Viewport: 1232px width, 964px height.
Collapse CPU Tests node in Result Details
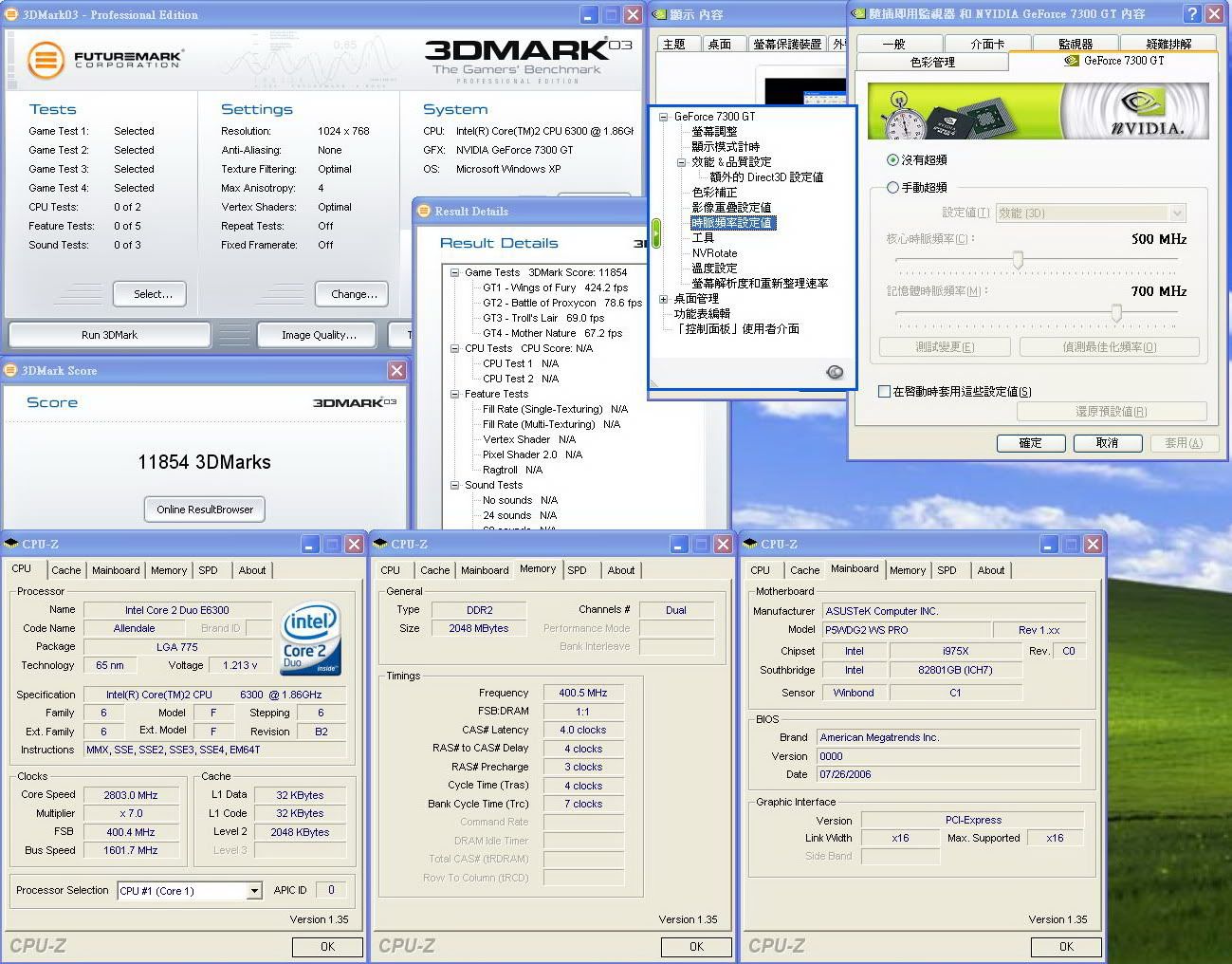click(x=455, y=348)
